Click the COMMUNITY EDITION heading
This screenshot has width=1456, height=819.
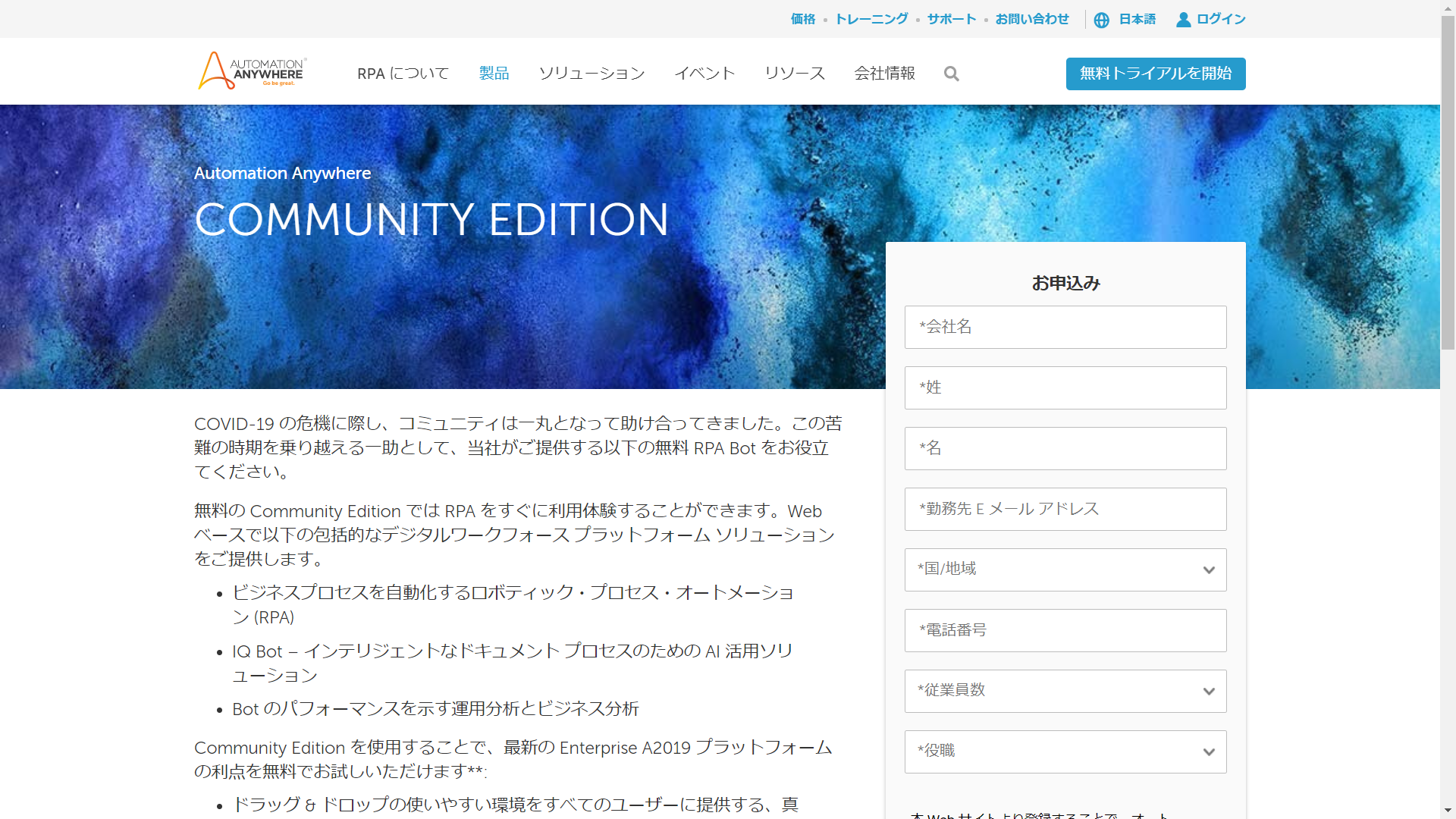[431, 220]
